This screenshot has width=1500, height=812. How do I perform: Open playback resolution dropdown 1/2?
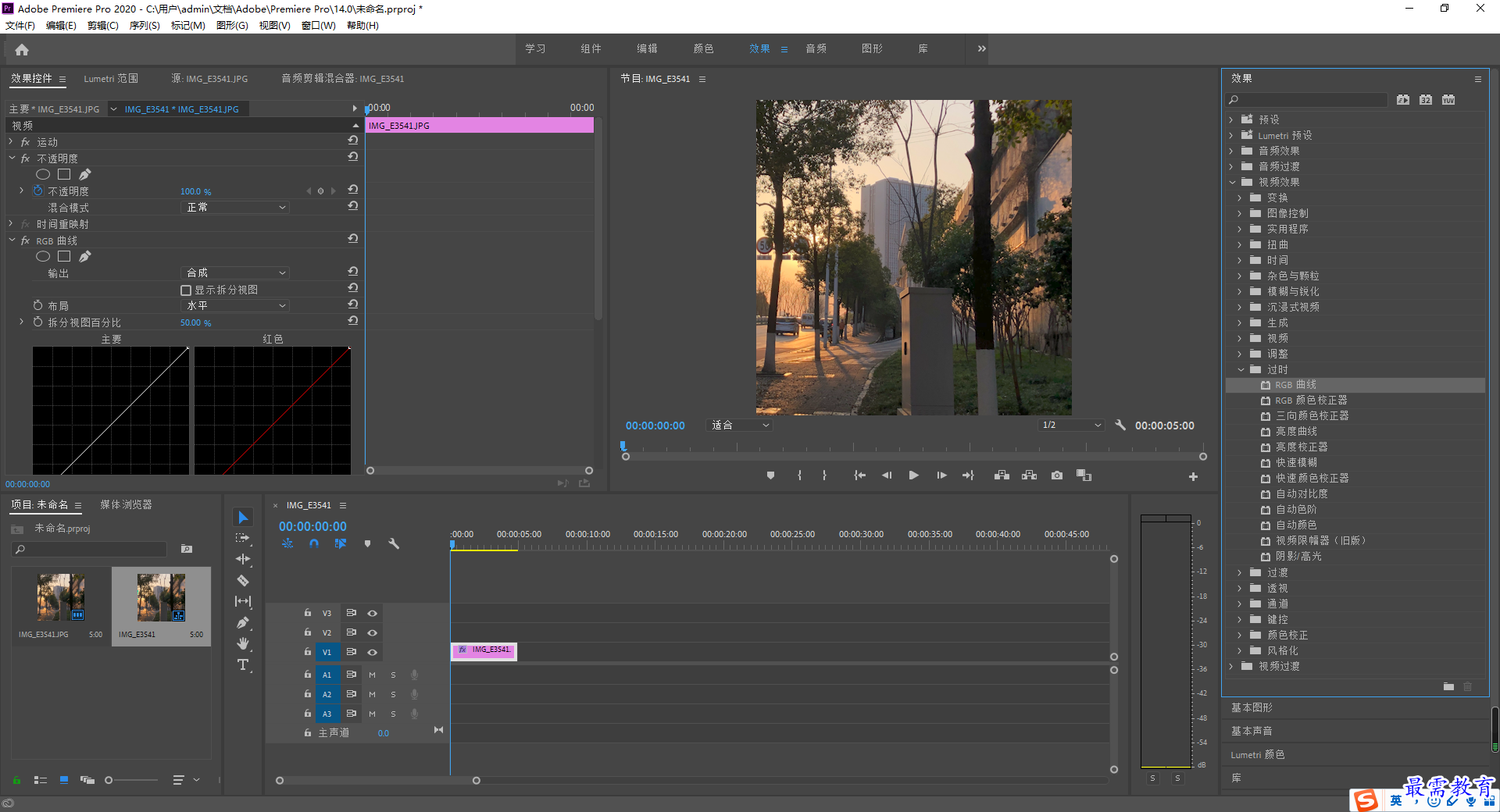tap(1071, 426)
